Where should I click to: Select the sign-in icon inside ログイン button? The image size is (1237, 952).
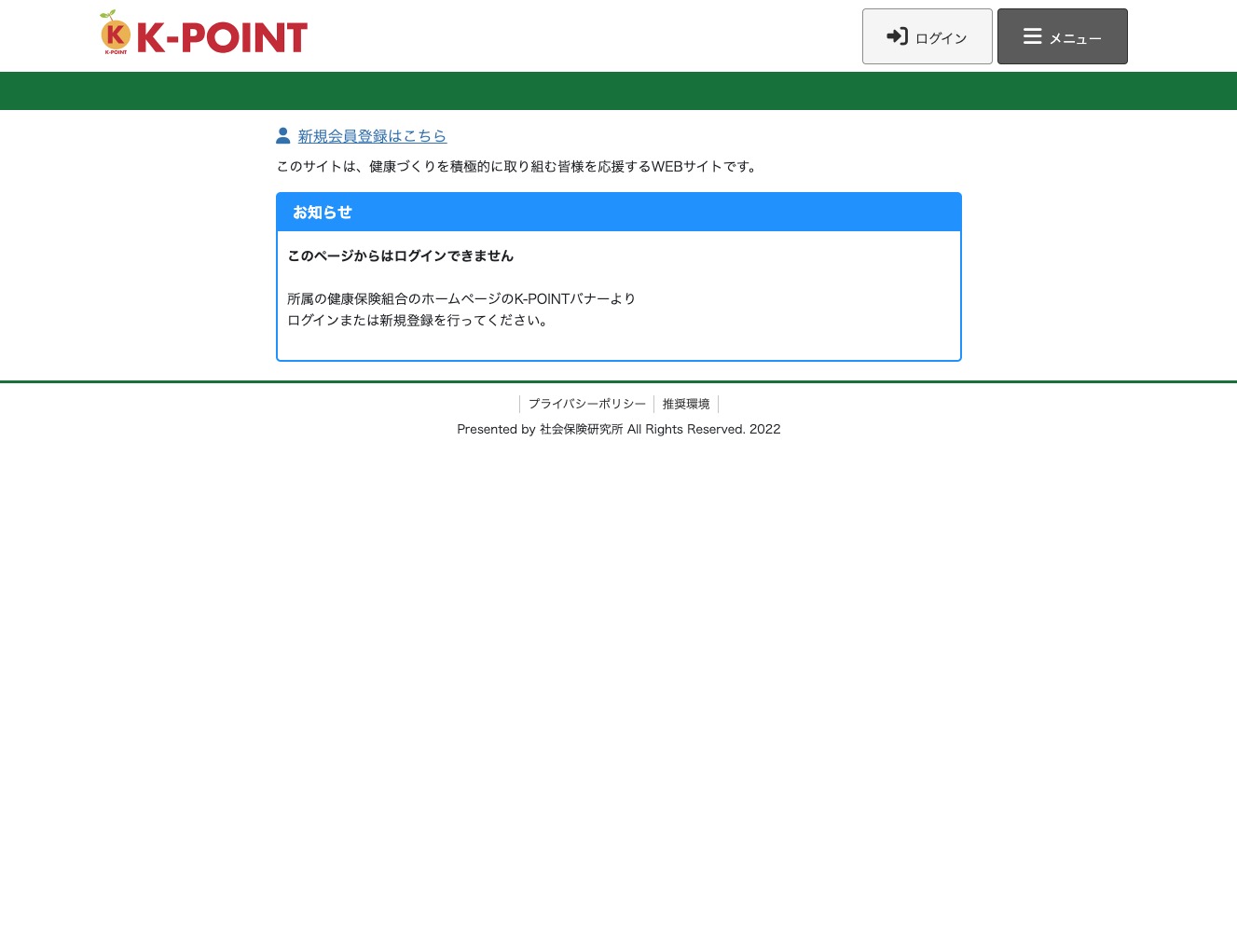click(x=897, y=36)
